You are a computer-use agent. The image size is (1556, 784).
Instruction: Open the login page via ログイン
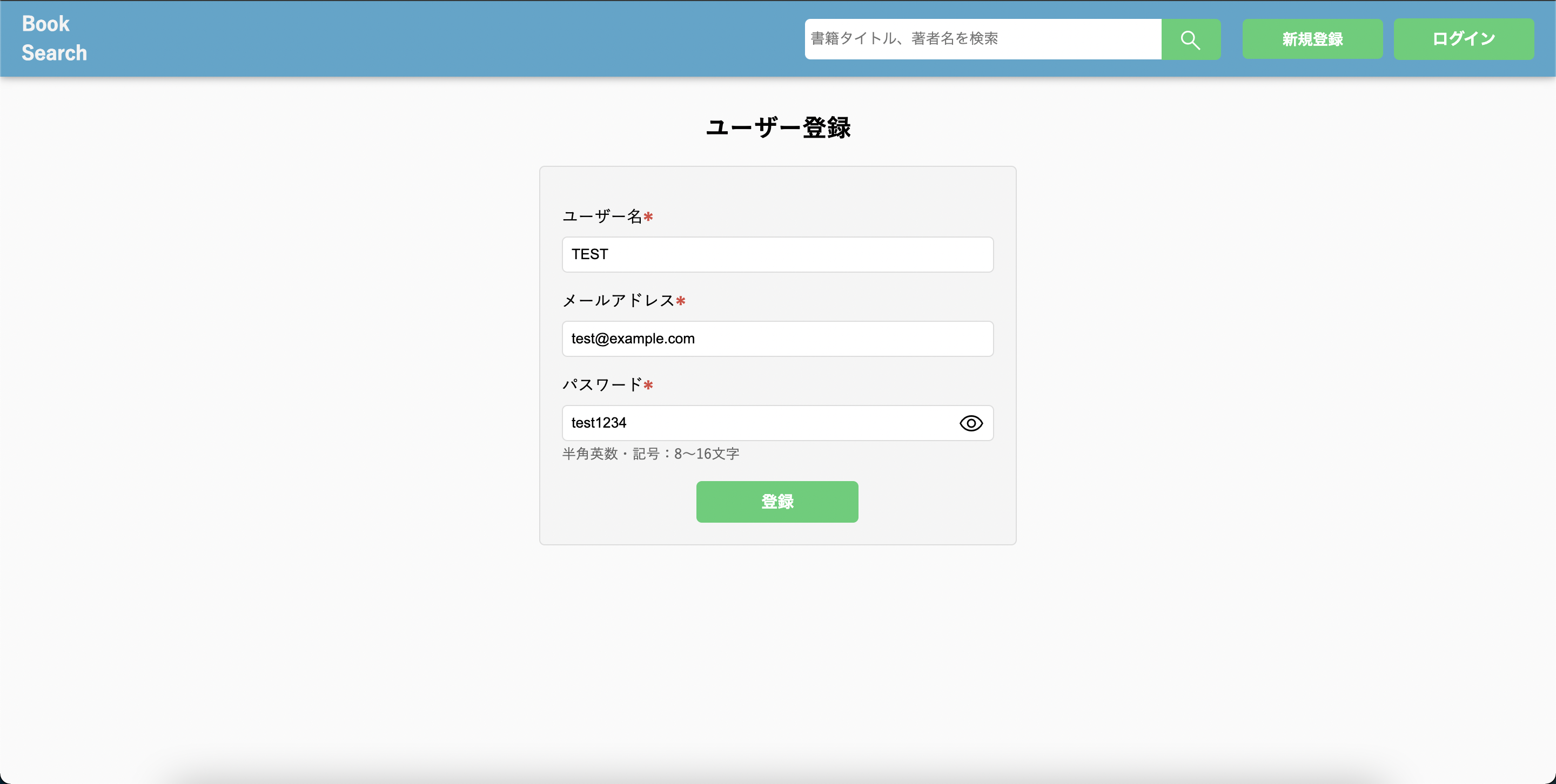(x=1463, y=39)
